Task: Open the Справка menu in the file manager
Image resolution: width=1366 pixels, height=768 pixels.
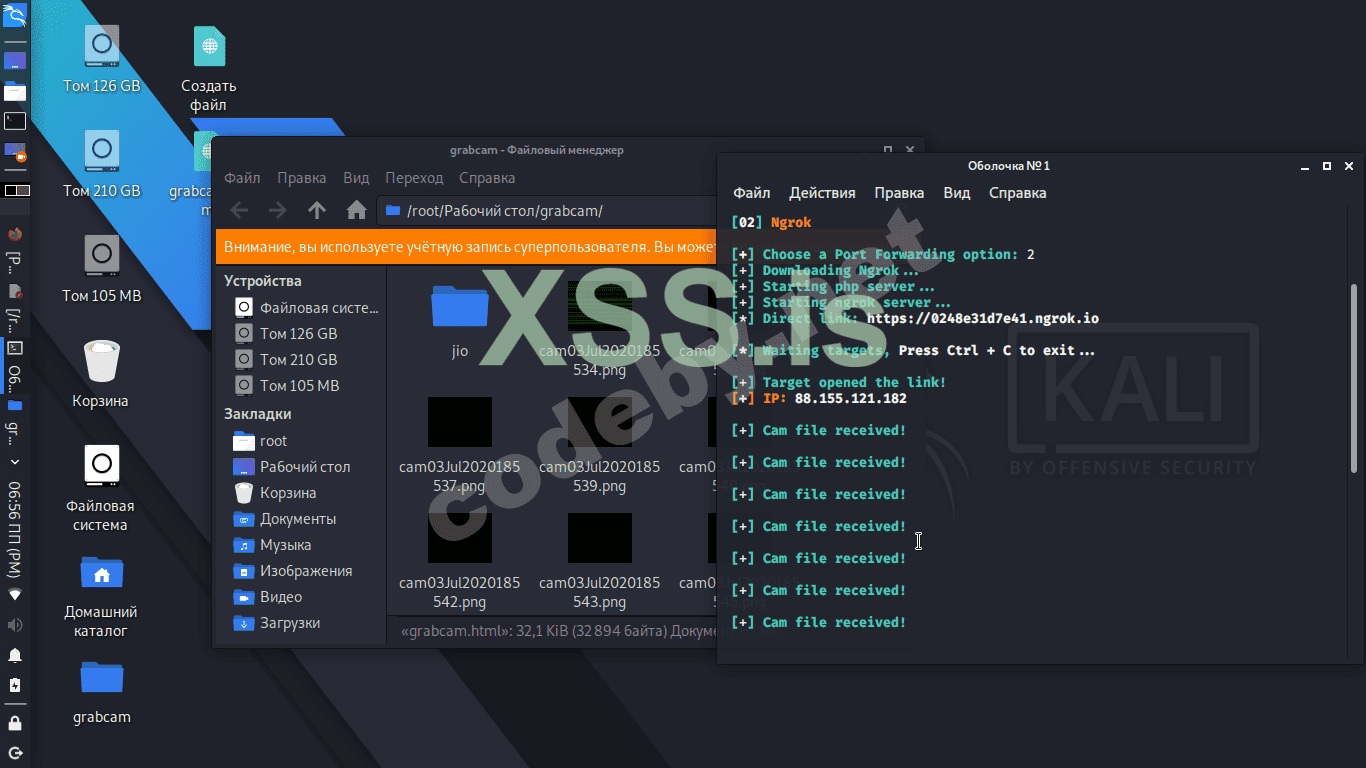Action: (487, 178)
